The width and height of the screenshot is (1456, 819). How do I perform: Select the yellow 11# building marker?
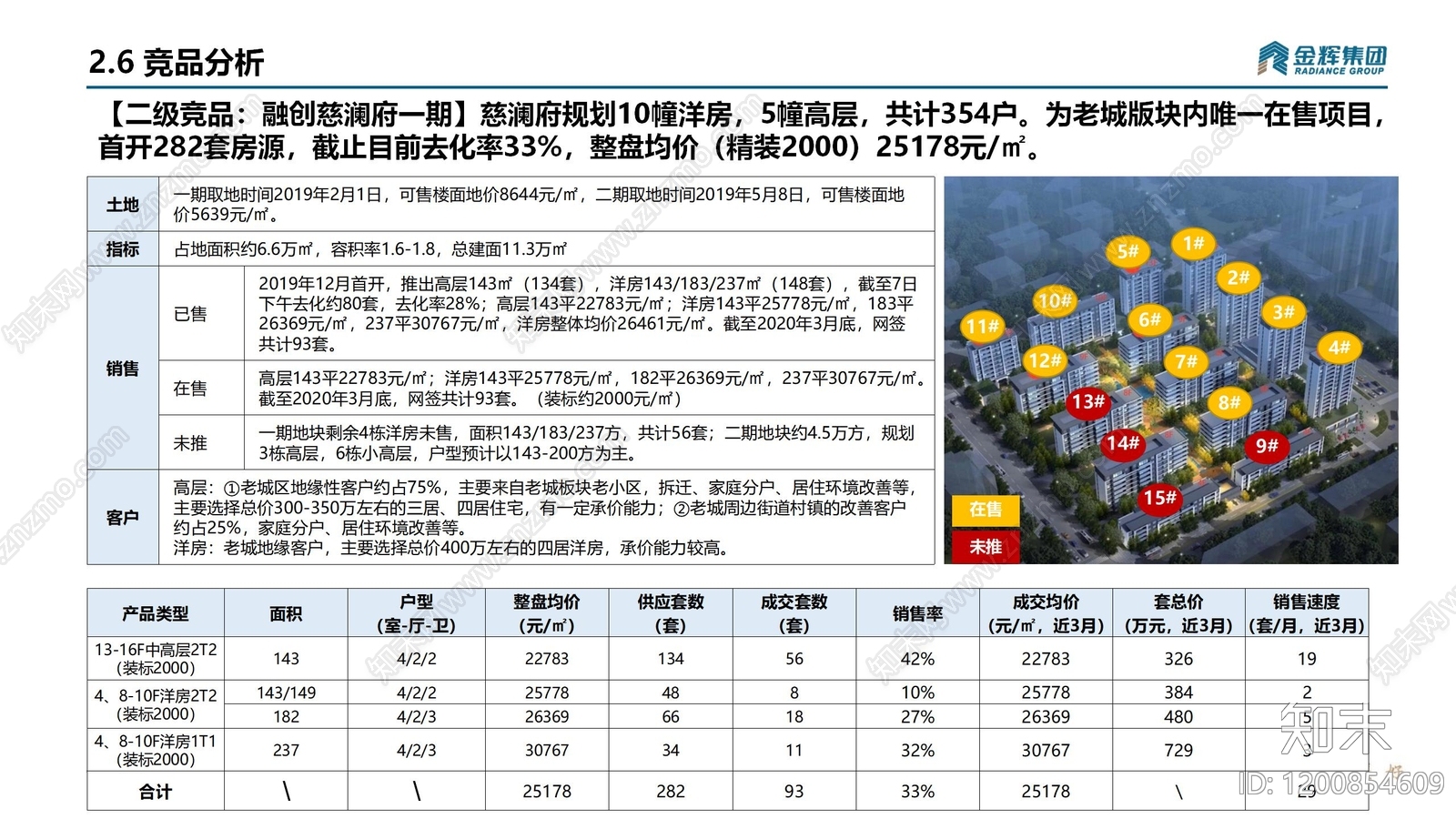[x=982, y=326]
